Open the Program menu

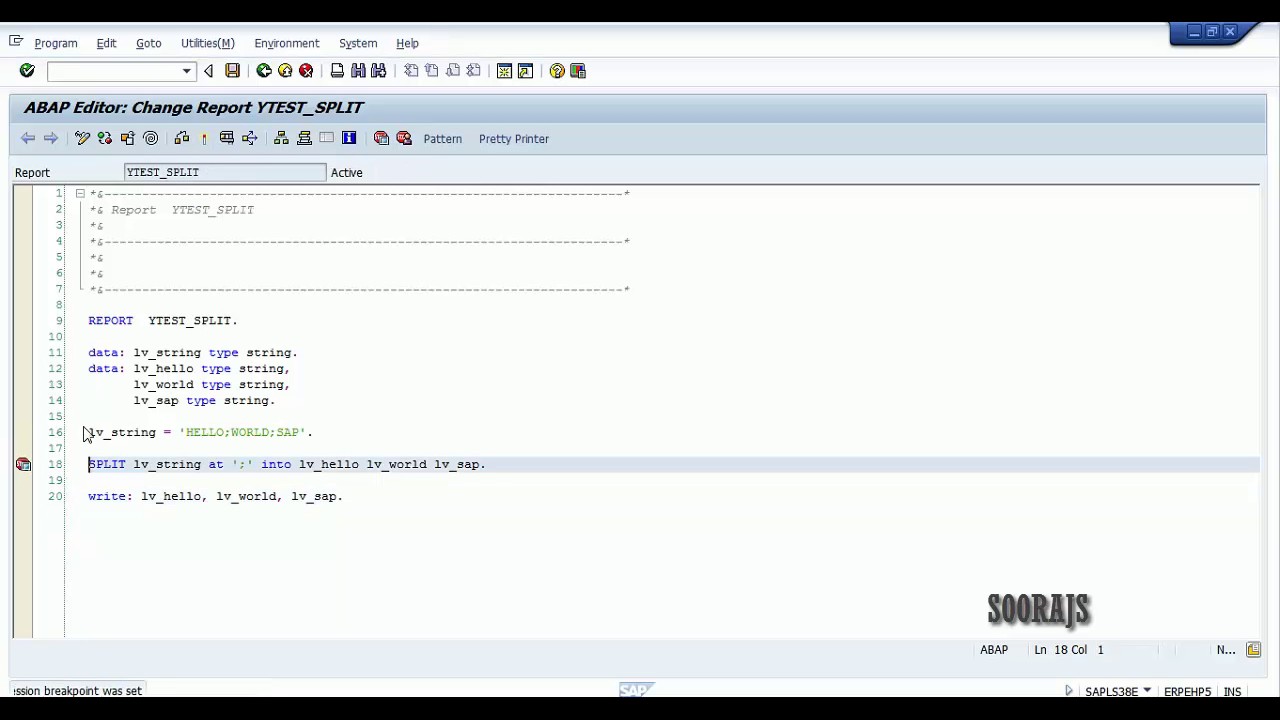[x=56, y=43]
